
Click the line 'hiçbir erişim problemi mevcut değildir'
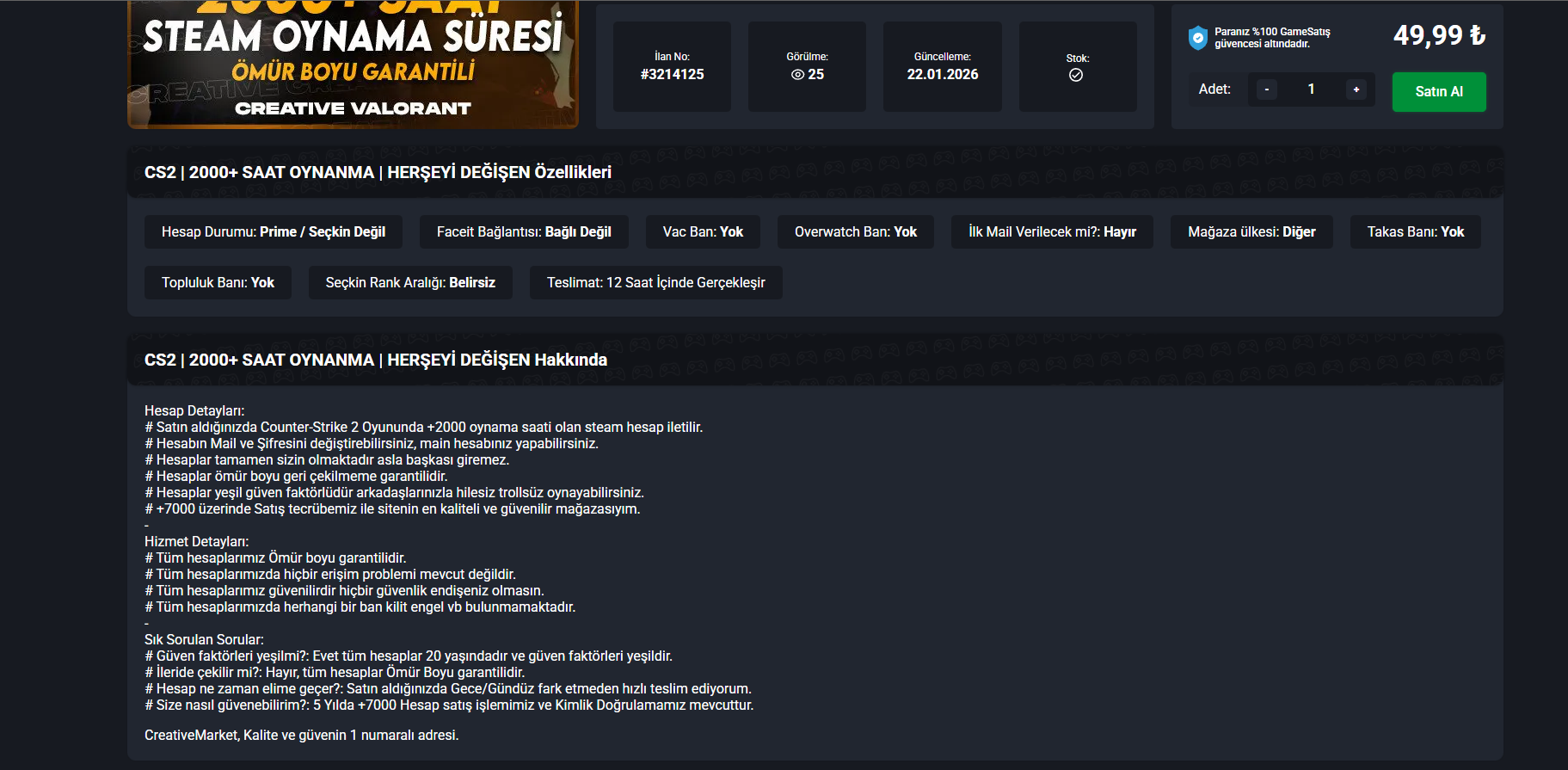pos(330,574)
